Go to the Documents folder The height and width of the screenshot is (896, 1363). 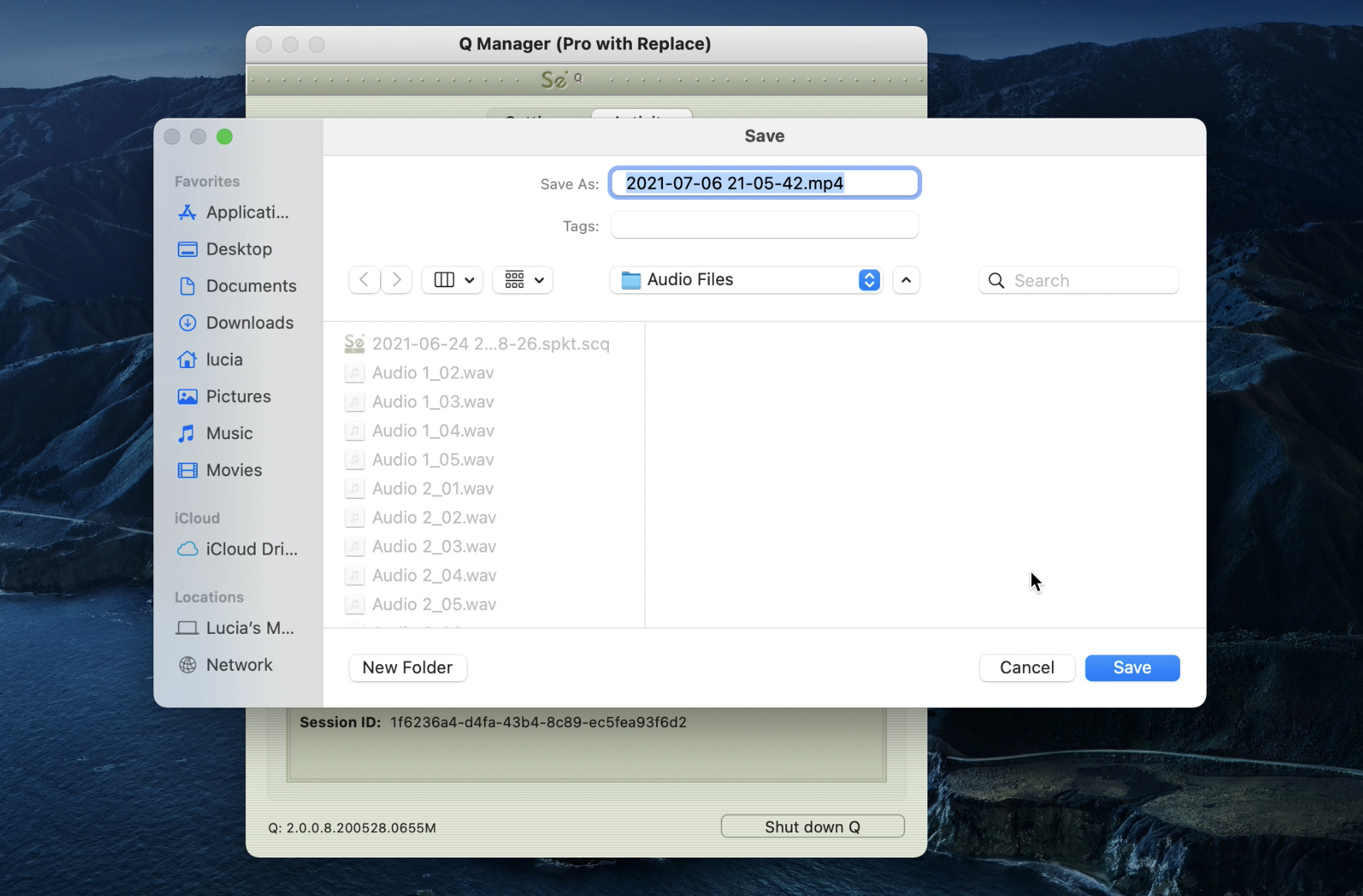(x=237, y=286)
